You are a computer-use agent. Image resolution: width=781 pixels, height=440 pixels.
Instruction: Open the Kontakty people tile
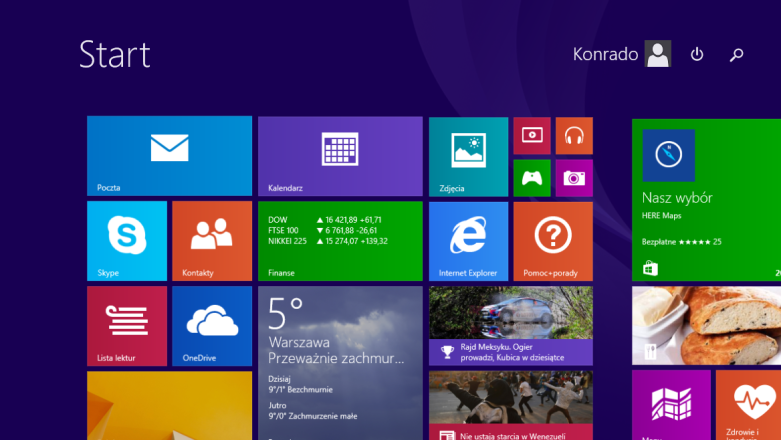[211, 241]
